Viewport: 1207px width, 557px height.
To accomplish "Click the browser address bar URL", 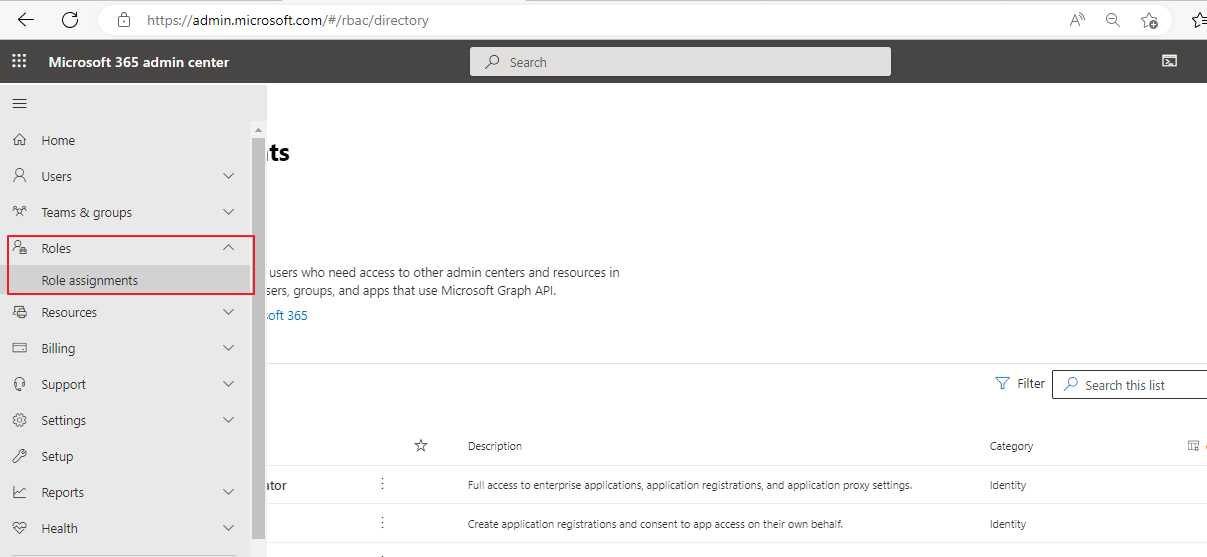I will [x=288, y=20].
